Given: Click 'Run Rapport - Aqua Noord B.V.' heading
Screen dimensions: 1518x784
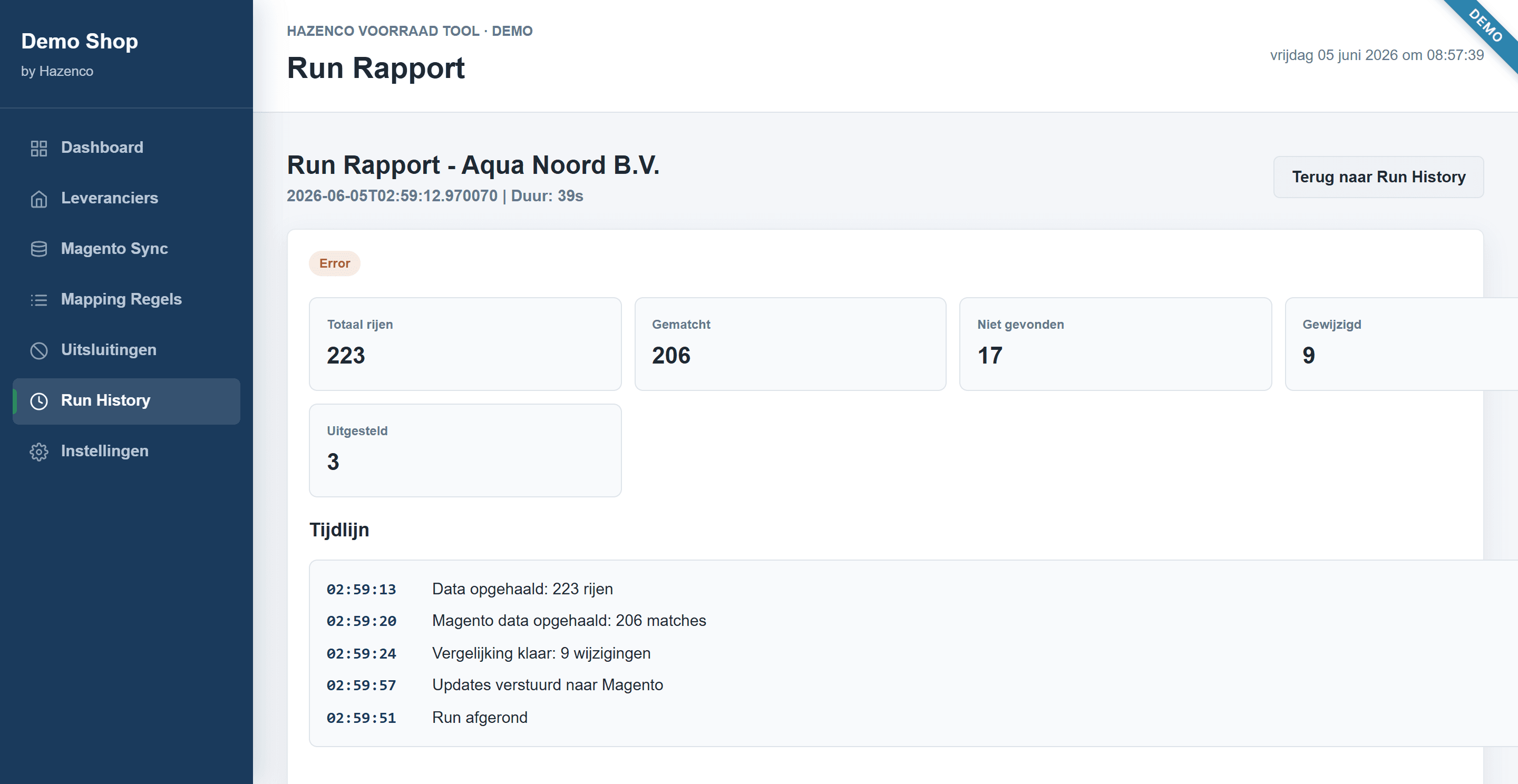Looking at the screenshot, I should coord(473,165).
